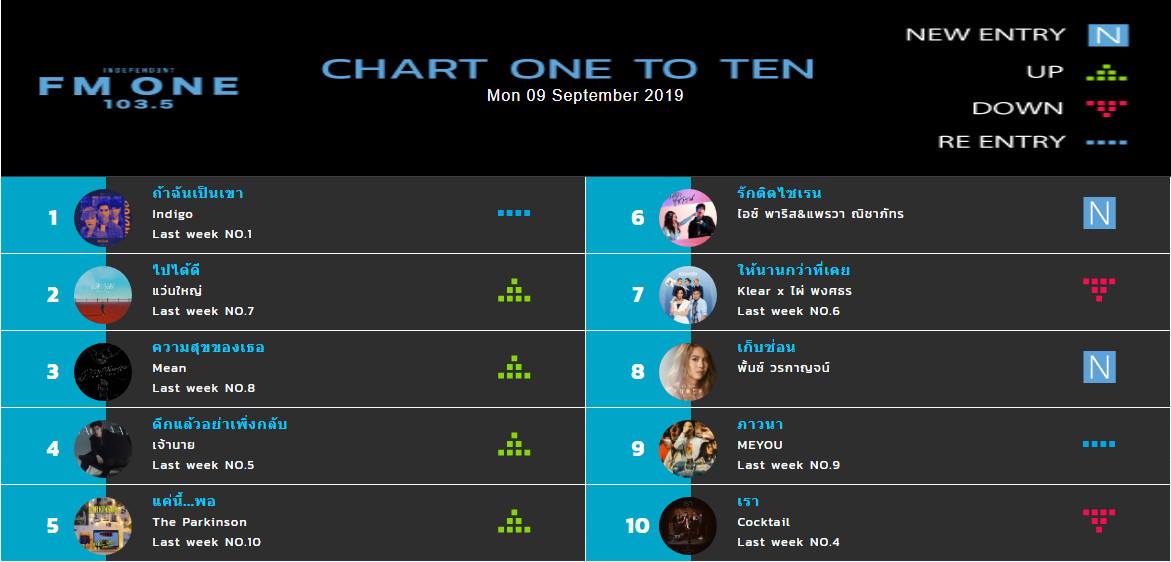This screenshot has width=1171, height=562.
Task: Click the blue dashes icon next to Indigo
Action: [514, 213]
